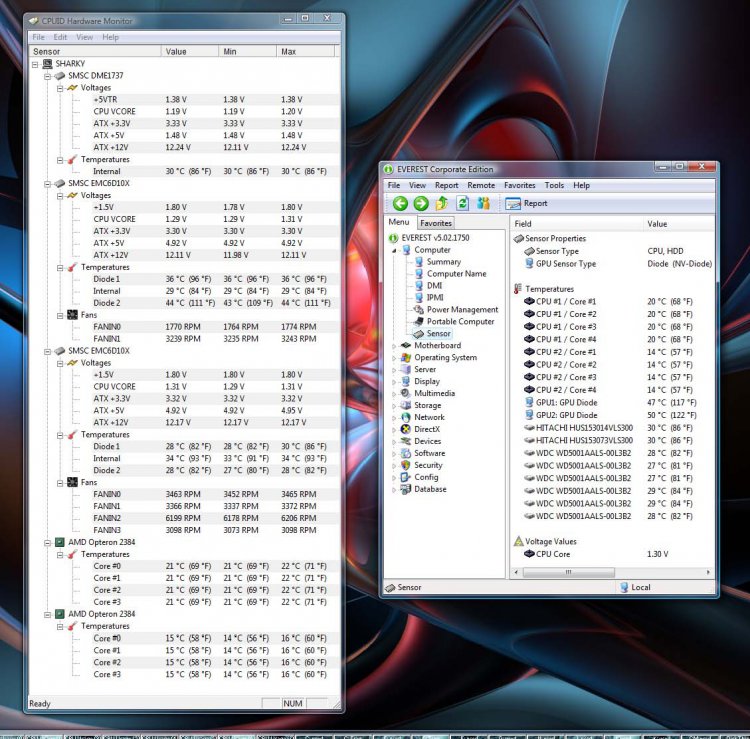
Task: Click the Display icon in EVEREST tree
Action: click(406, 381)
